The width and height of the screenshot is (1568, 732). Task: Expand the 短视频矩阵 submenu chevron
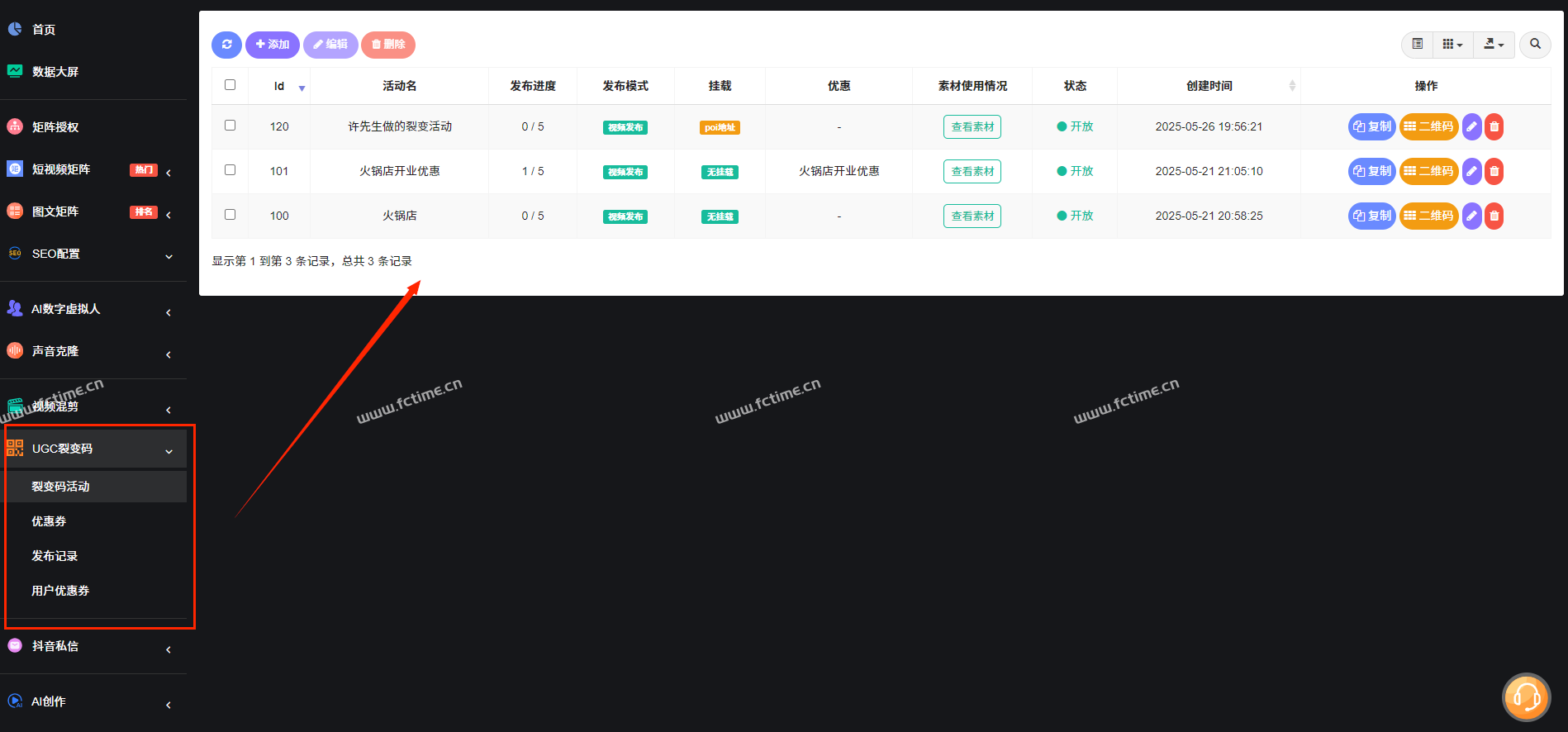click(169, 173)
